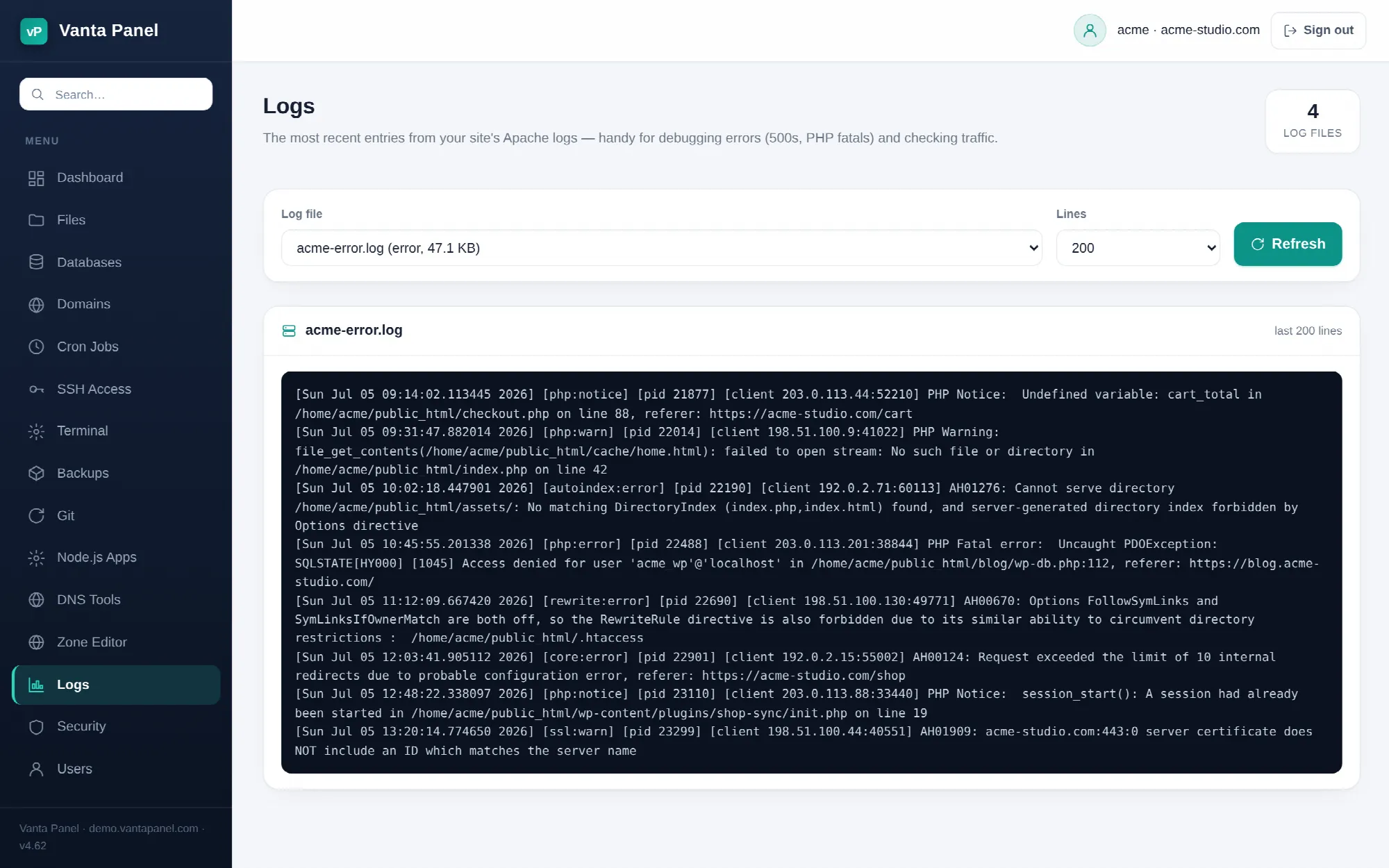Click the Vanta Panel vP logo icon
The image size is (1389, 868).
pos(33,31)
